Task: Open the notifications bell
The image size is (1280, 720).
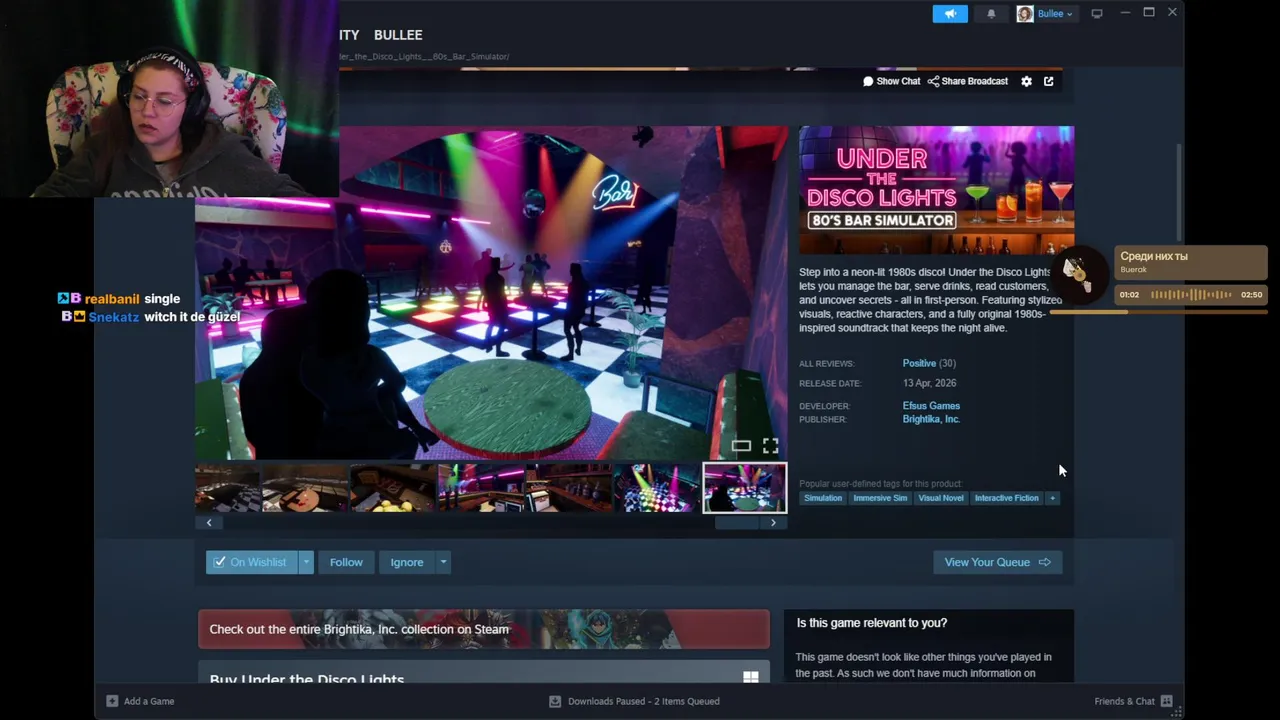Action: pyautogui.click(x=991, y=14)
